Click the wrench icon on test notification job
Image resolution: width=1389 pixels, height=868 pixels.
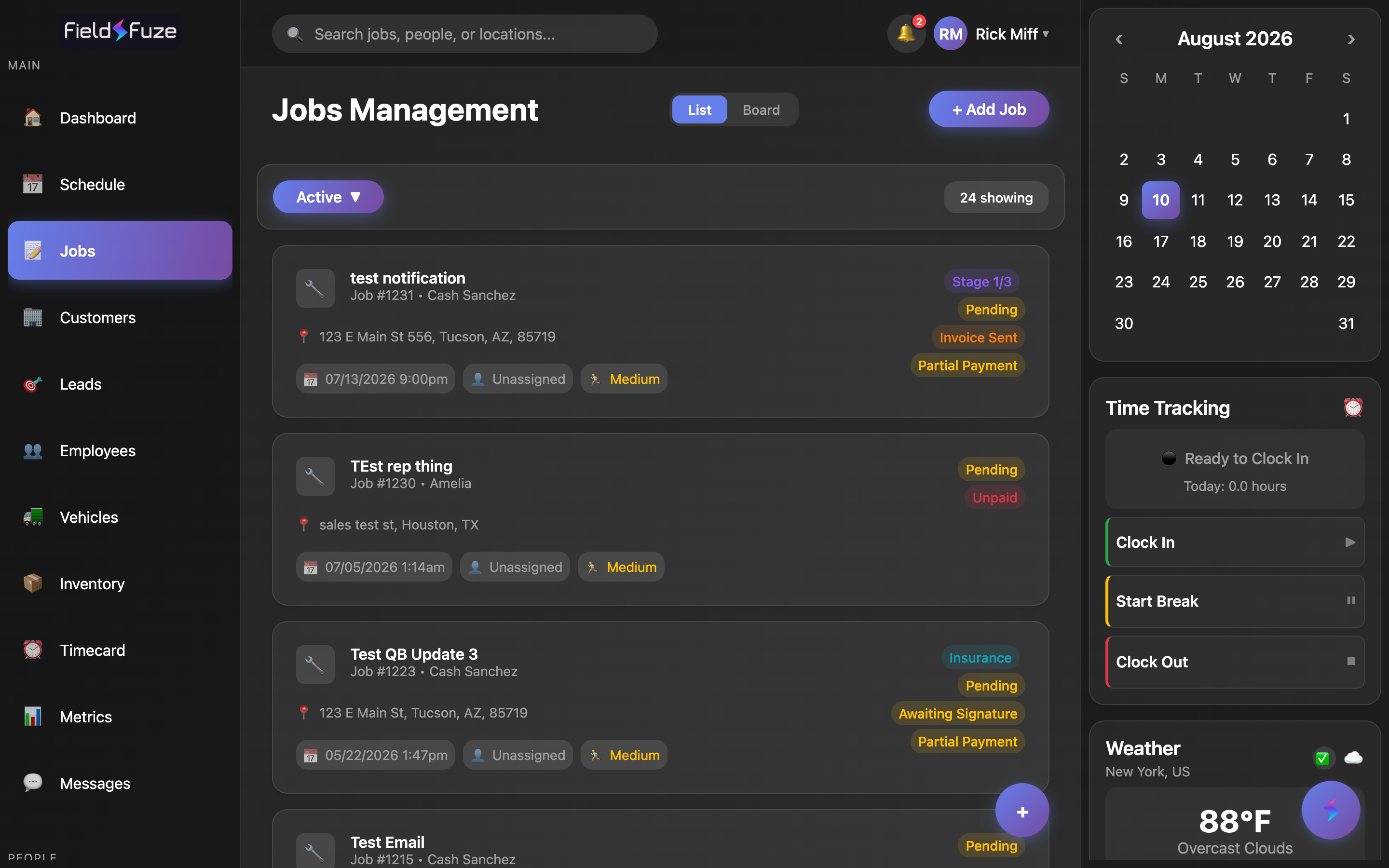(x=315, y=288)
